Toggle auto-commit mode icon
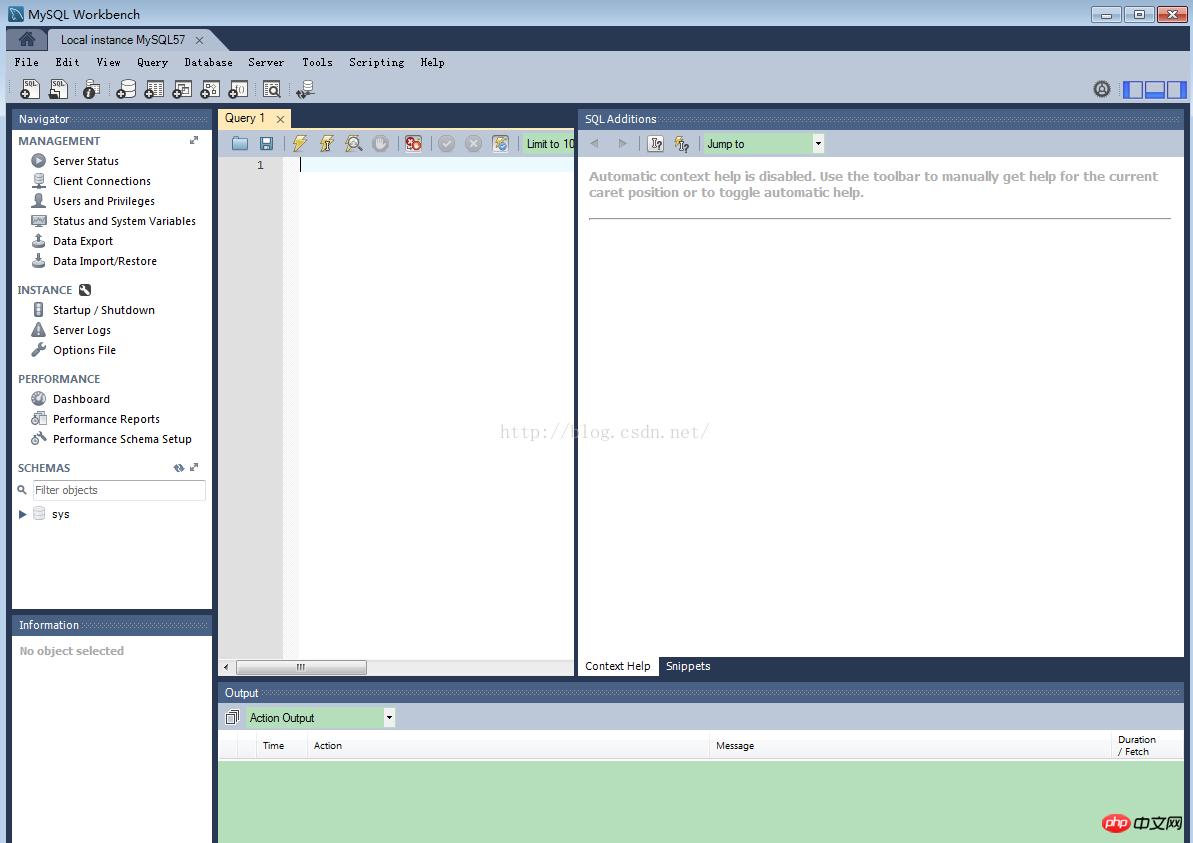The width and height of the screenshot is (1193, 843). pos(500,143)
